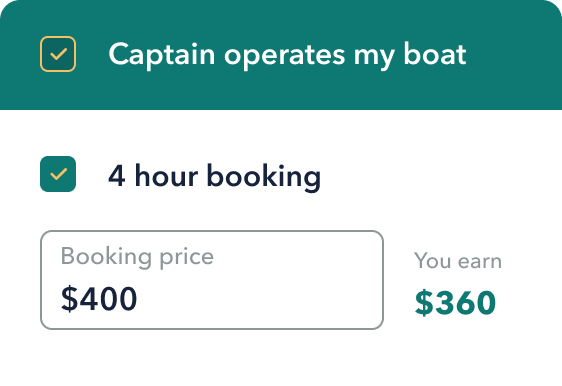Viewport: 562px width, 386px height.
Task: Click the word Captain in the header
Action: [x=162, y=54]
